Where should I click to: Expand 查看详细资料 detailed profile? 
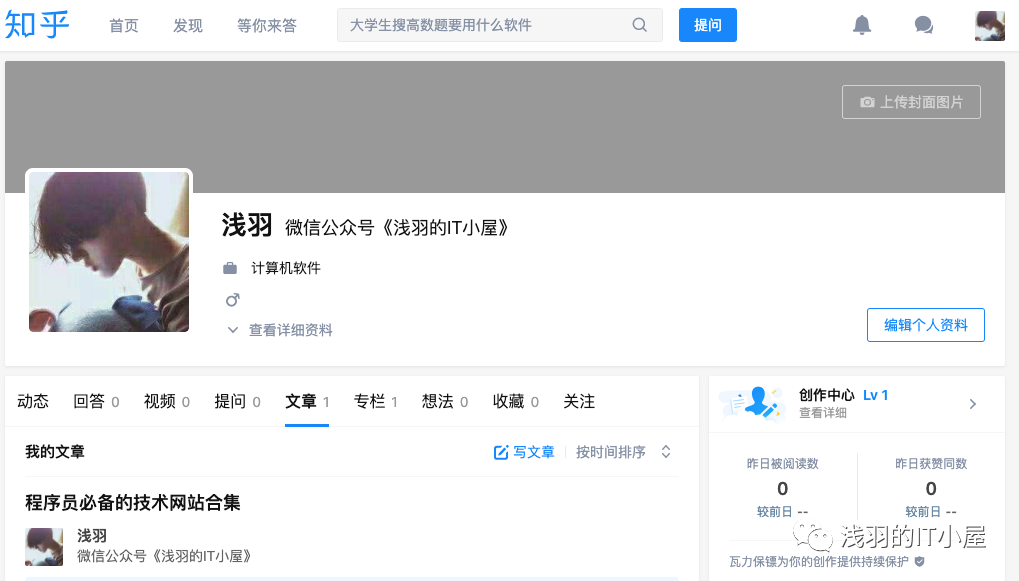pyautogui.click(x=279, y=330)
